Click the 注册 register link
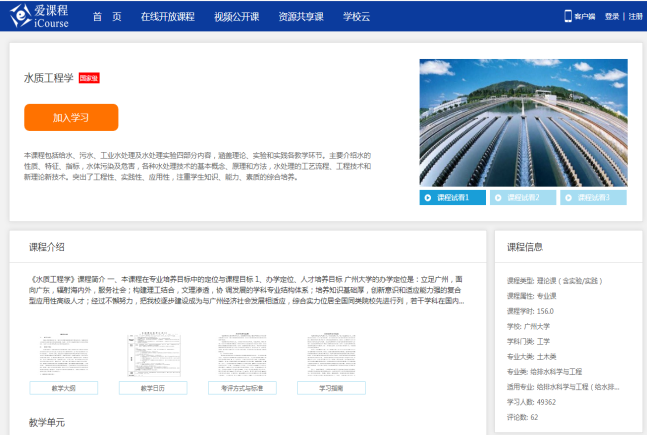This screenshot has width=647, height=435. (x=635, y=16)
